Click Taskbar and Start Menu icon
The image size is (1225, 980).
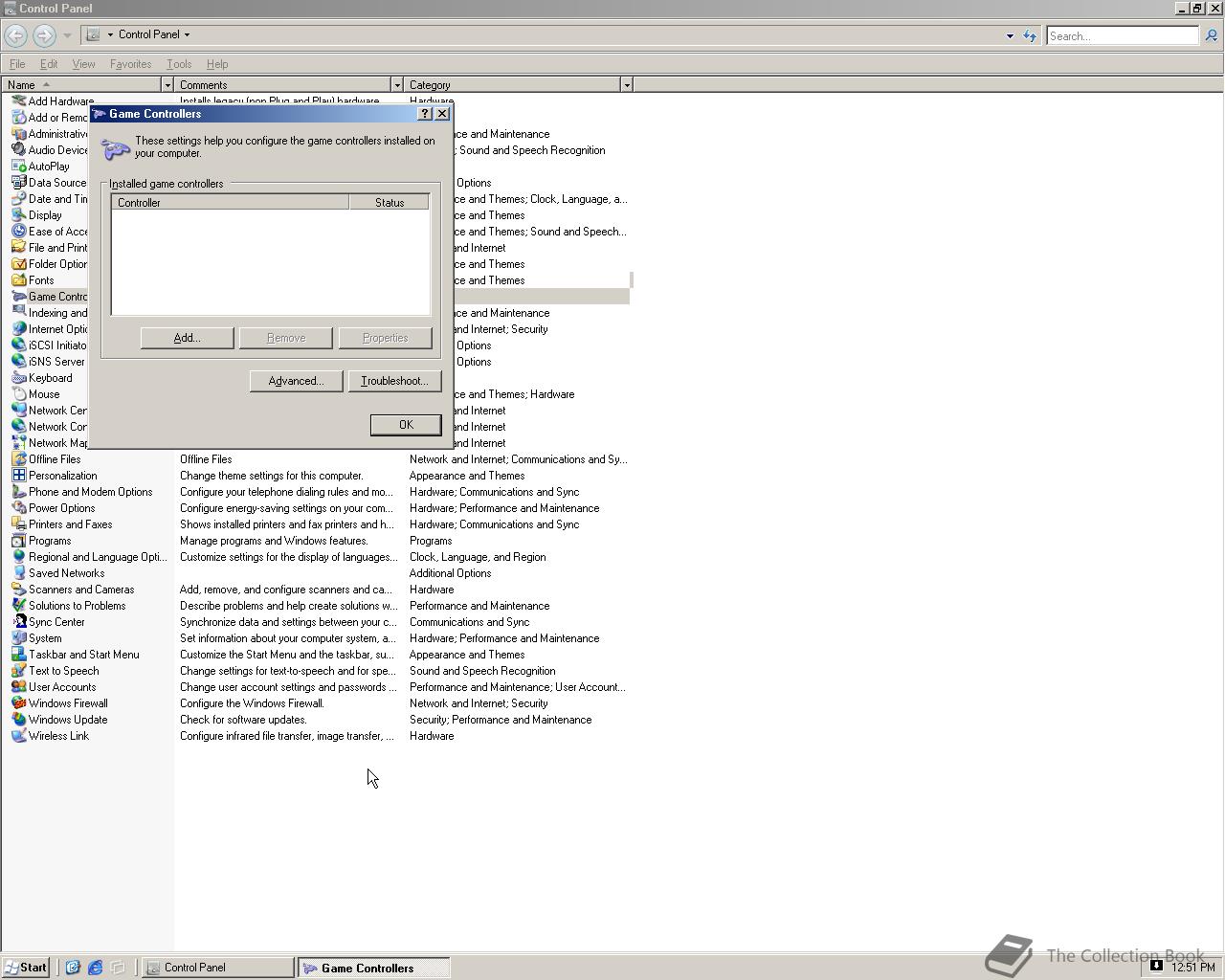click(18, 655)
